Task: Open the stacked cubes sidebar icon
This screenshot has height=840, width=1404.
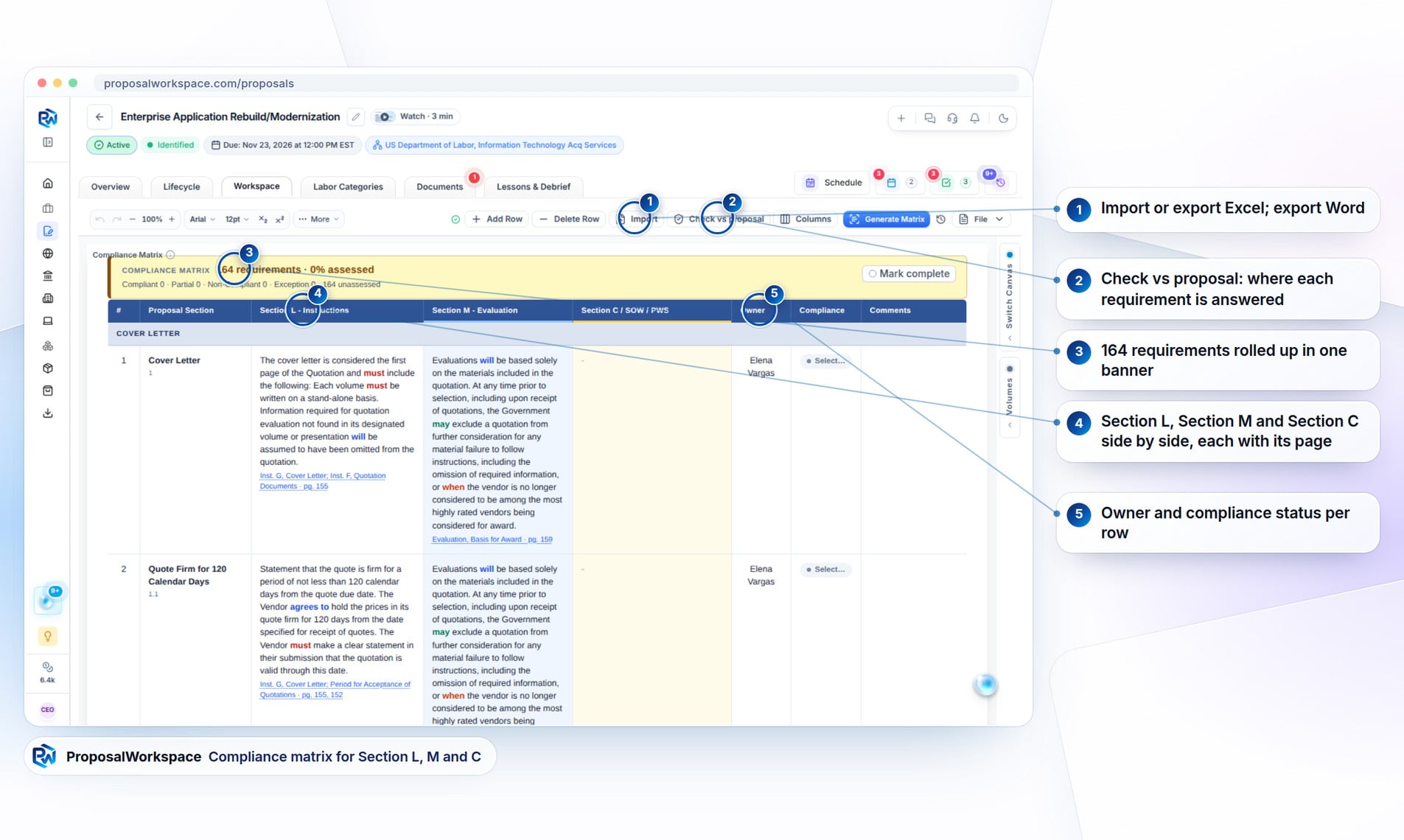Action: tap(48, 346)
